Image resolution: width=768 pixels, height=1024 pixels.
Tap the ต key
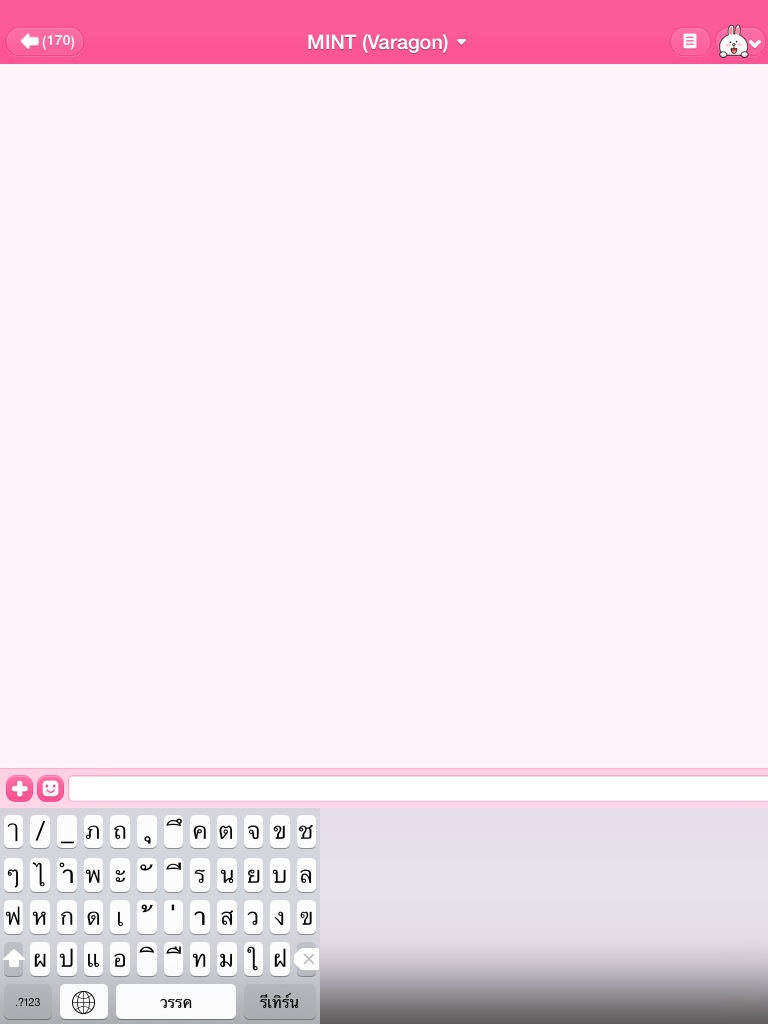point(227,831)
